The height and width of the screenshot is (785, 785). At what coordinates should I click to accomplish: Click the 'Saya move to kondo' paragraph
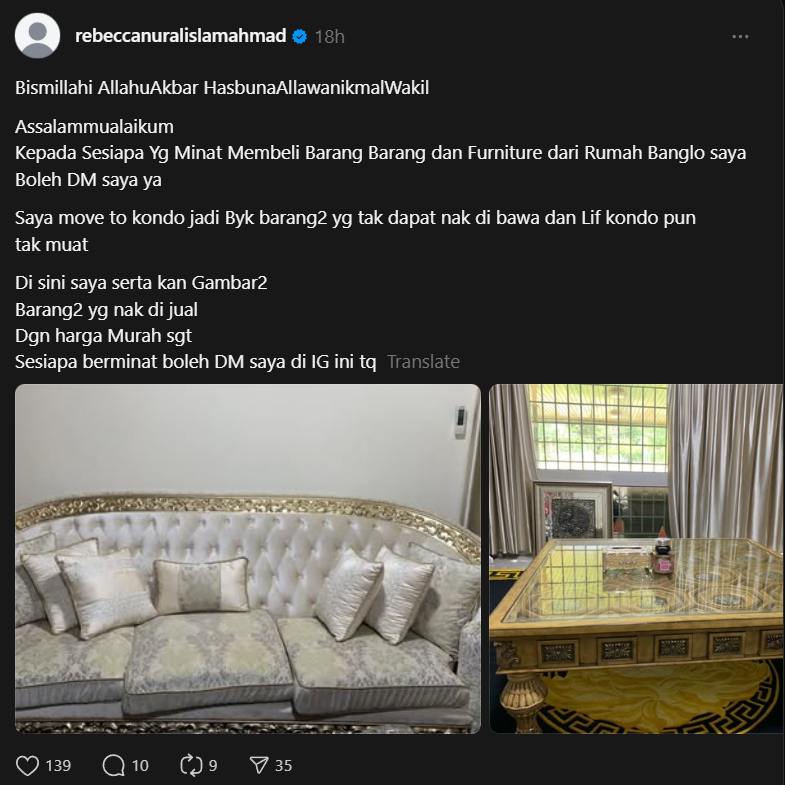pyautogui.click(x=355, y=231)
